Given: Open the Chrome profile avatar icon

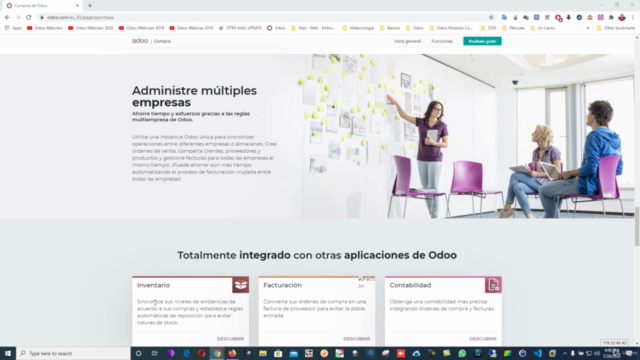Looking at the screenshot, I should pyautogui.click(x=622, y=18).
